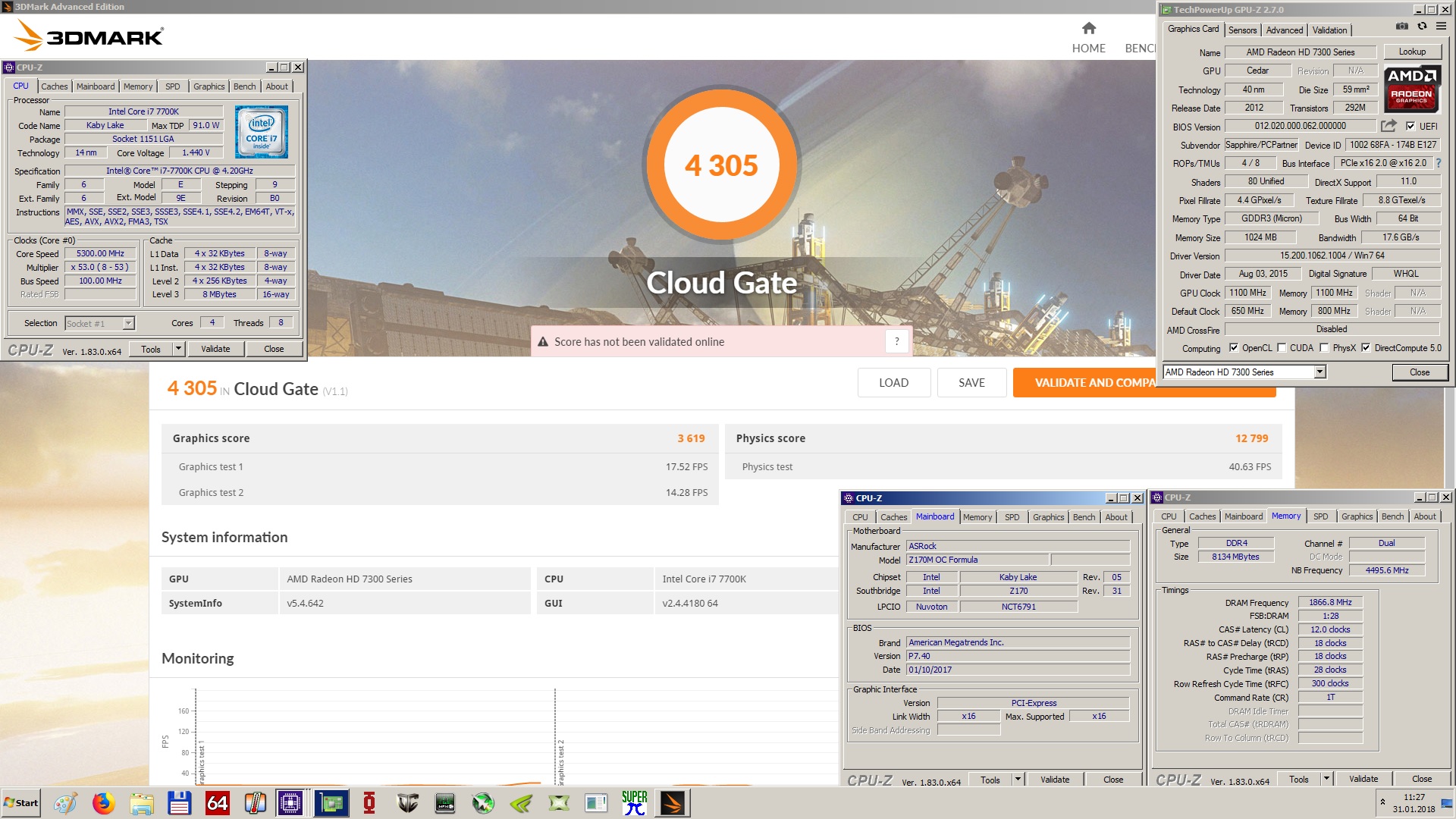Click the Bus Interface question mark icon
Screen dimensions: 1456x819
click(x=1439, y=163)
